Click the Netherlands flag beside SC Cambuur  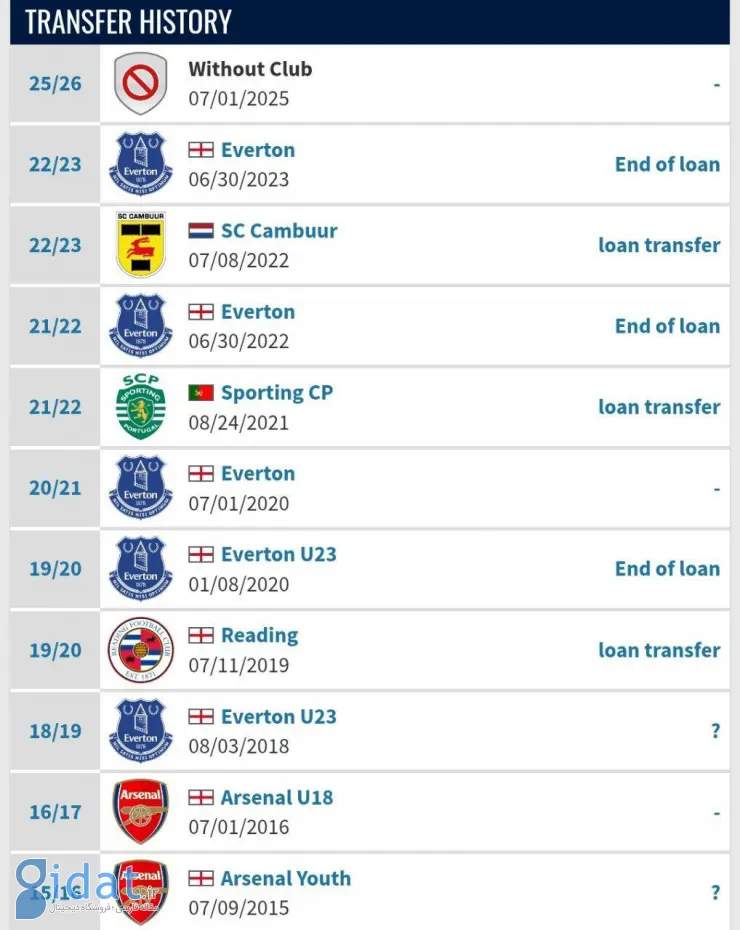[x=201, y=231]
